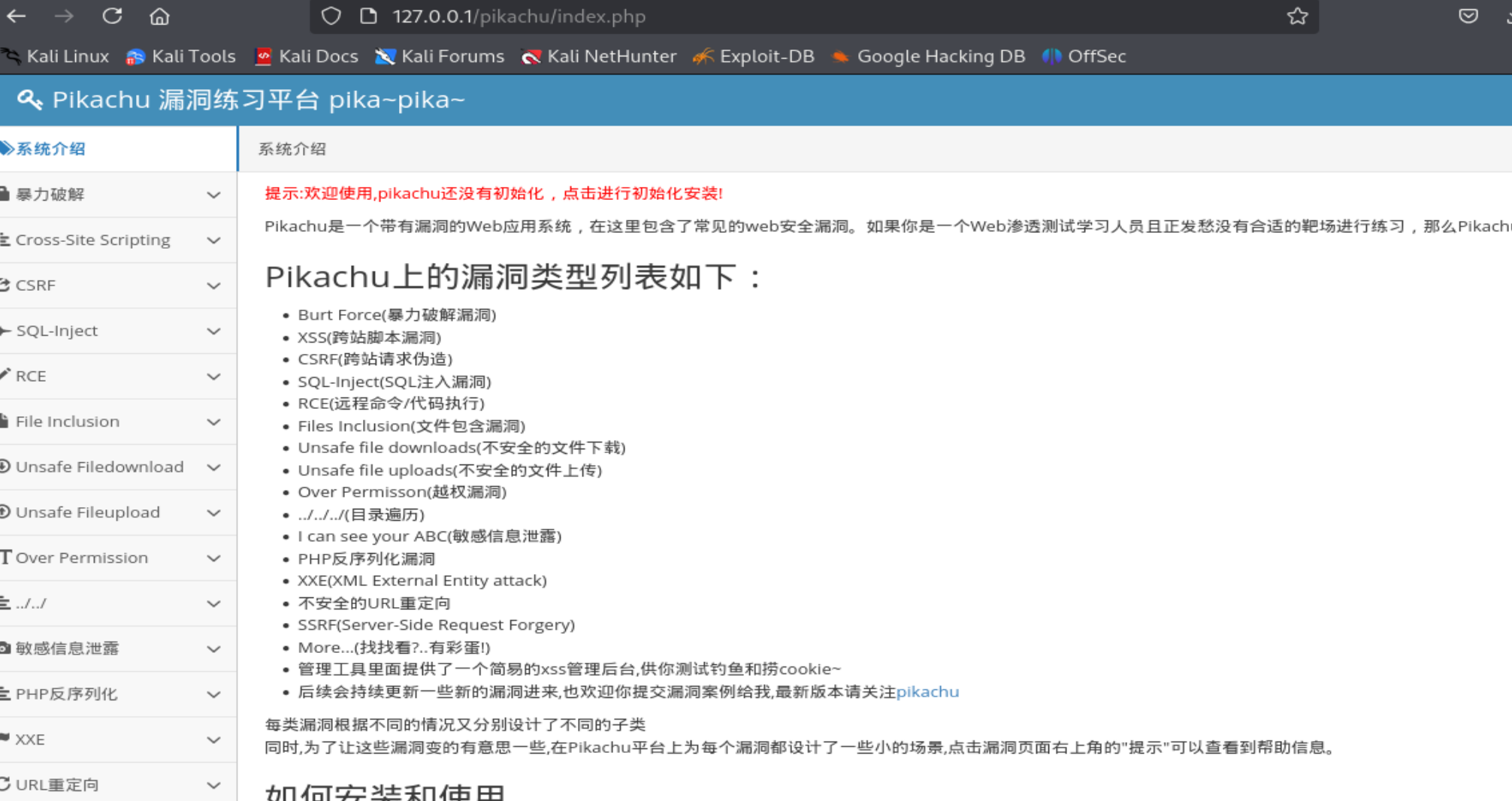
Task: Open the OffSec bookmark
Action: (x=1084, y=56)
